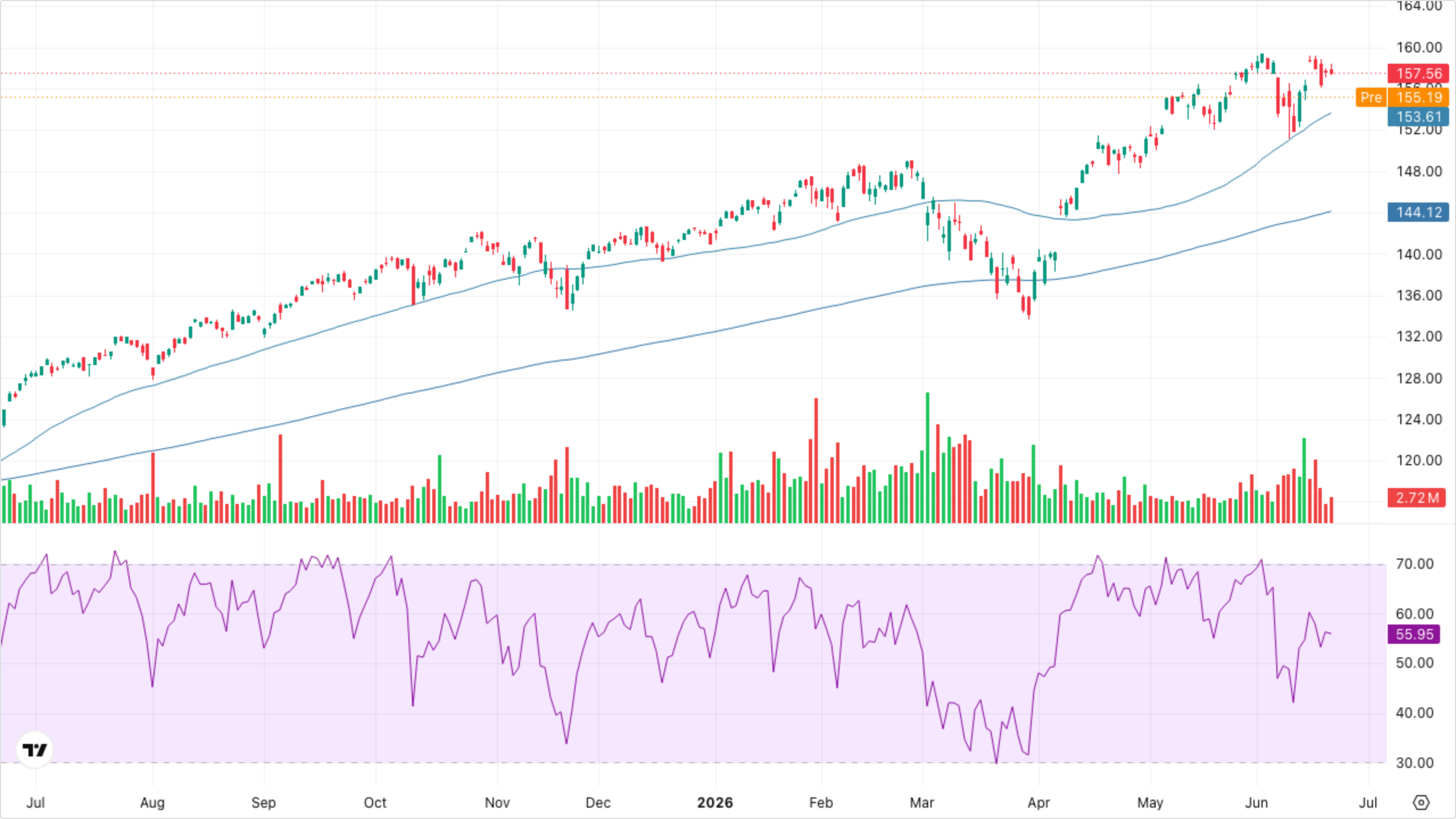This screenshot has width=1456, height=819.
Task: Click the 70.00 RSI axis label
Action: coord(1414,564)
